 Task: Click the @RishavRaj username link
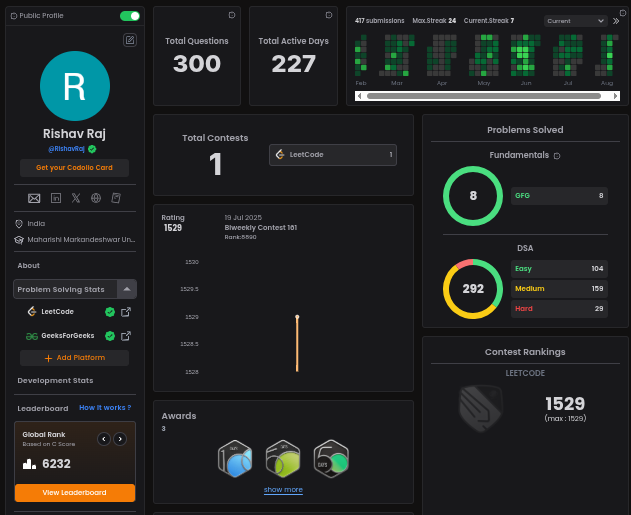(66, 149)
